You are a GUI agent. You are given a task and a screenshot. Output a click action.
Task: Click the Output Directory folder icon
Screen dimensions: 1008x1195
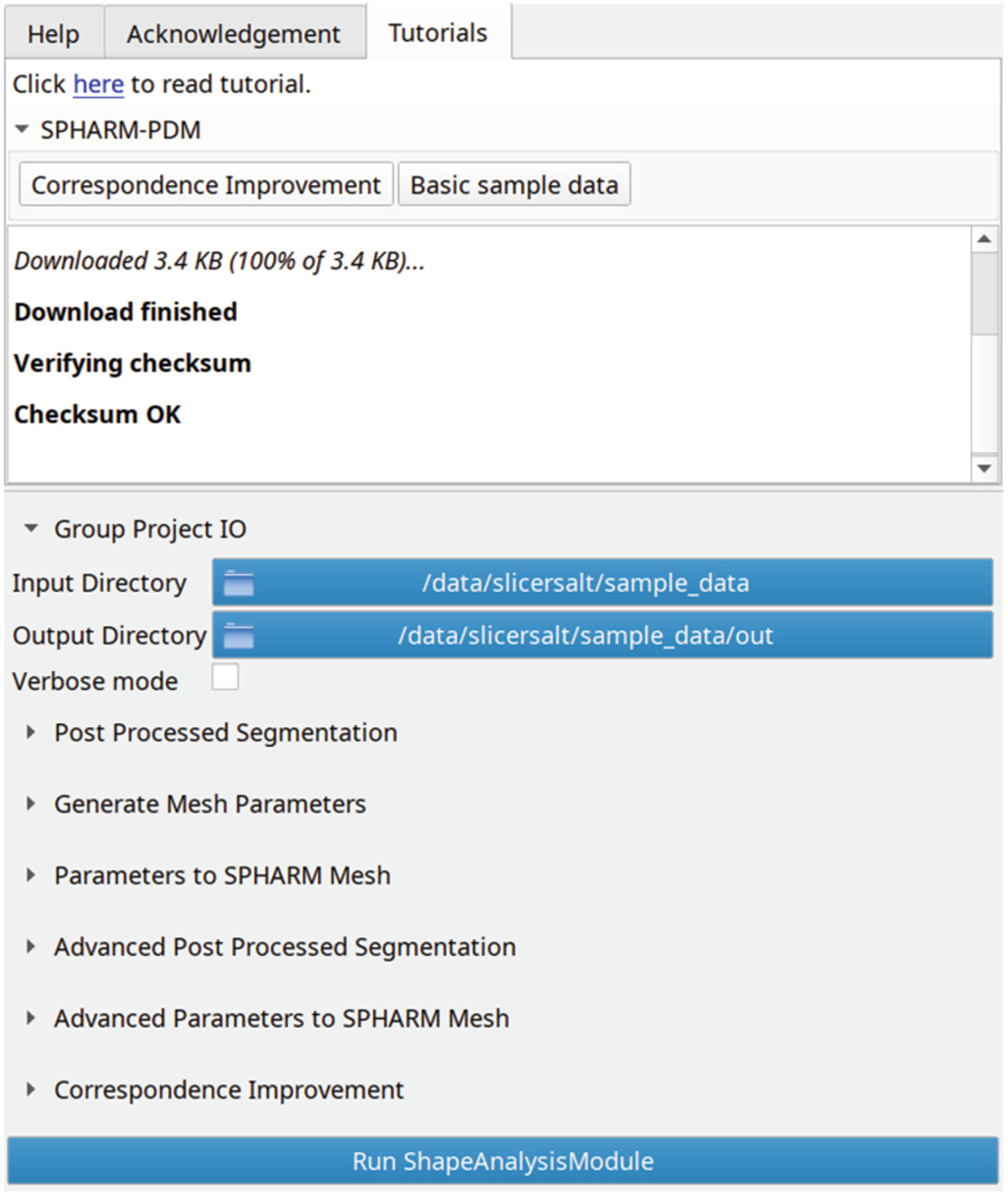point(239,636)
